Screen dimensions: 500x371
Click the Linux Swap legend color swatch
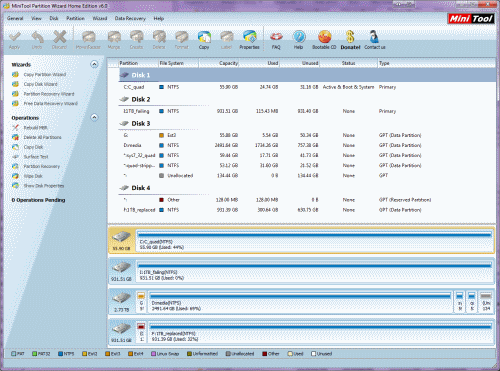pos(153,354)
